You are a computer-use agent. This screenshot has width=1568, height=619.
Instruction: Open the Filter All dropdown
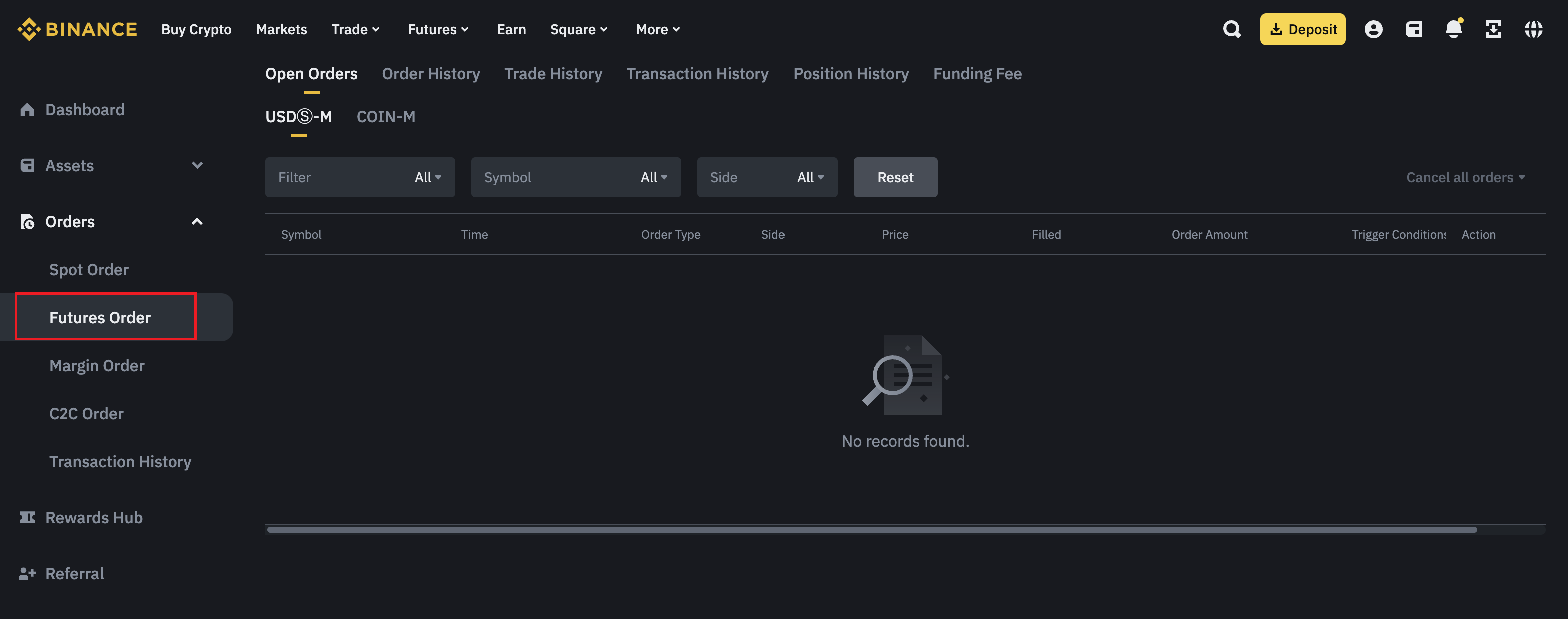[x=360, y=177]
